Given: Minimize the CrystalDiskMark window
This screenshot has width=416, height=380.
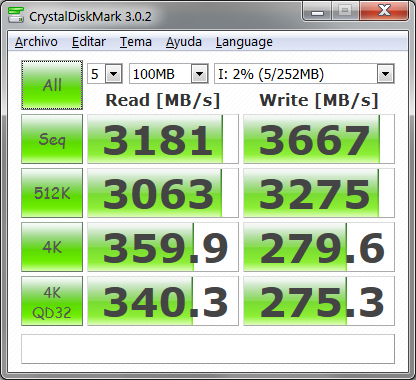Looking at the screenshot, I should click(317, 12).
